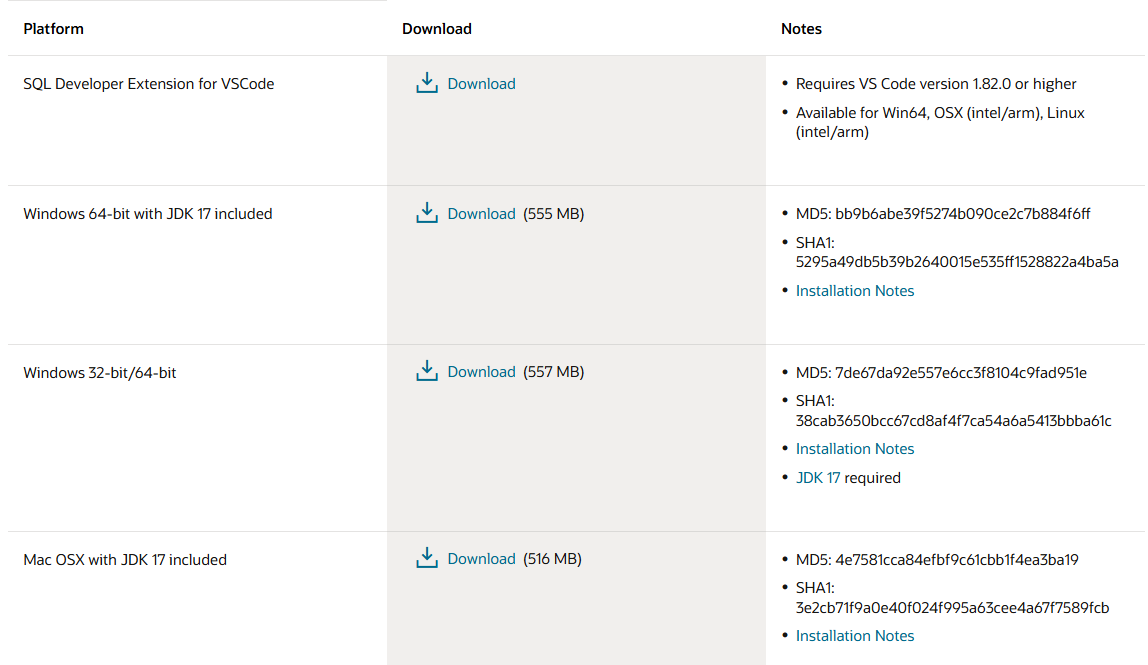The height and width of the screenshot is (665, 1148).
Task: Open Download link for SQL Developer Extension for VSCode
Action: (481, 83)
